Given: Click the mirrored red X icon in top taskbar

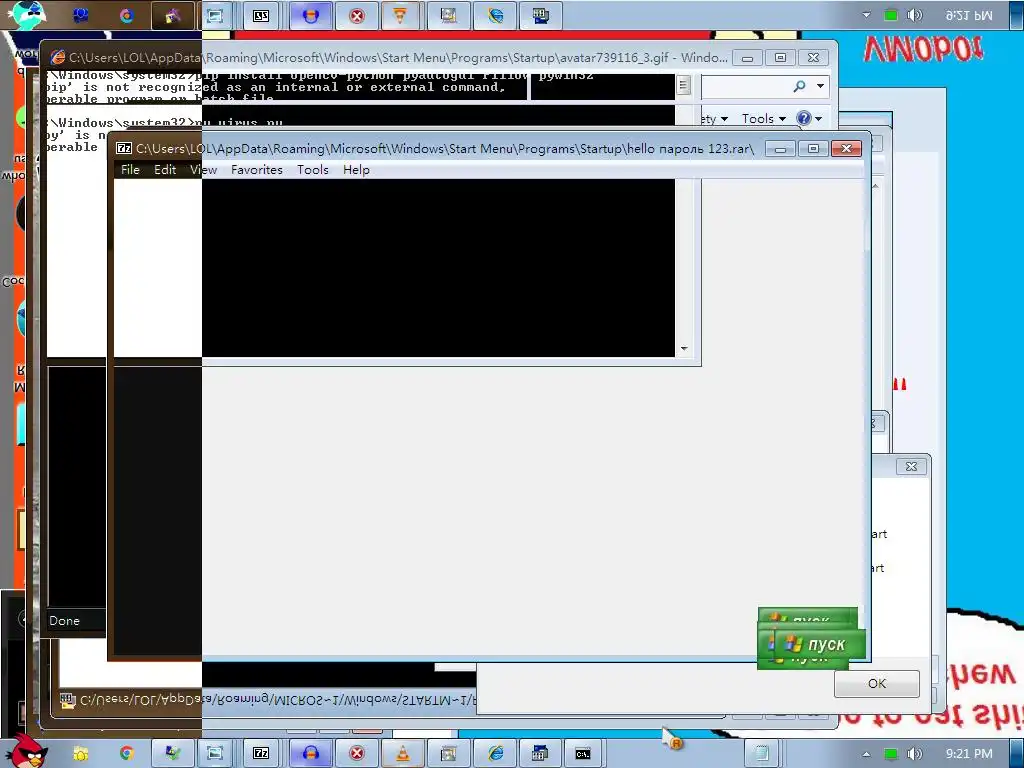Looking at the screenshot, I should coord(357,16).
